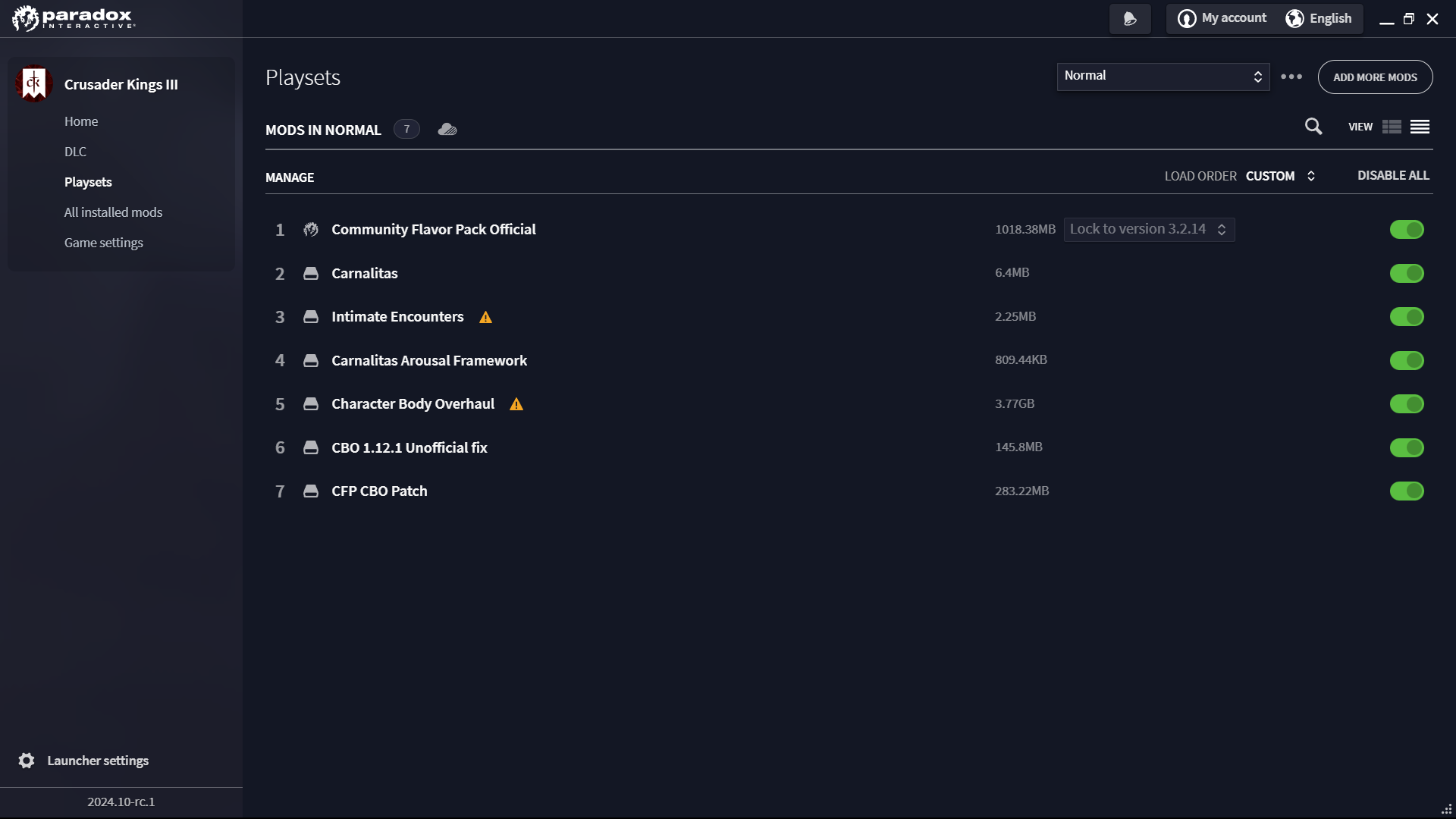Click the Community Flavor Pack Official name
This screenshot has height=819, width=1456.
433,229
